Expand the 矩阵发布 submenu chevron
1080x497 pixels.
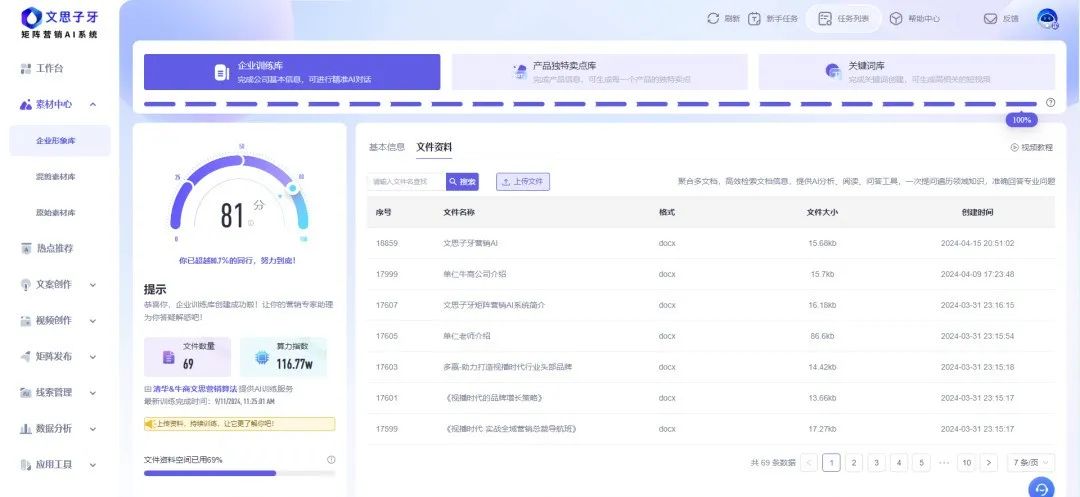[x=93, y=357]
